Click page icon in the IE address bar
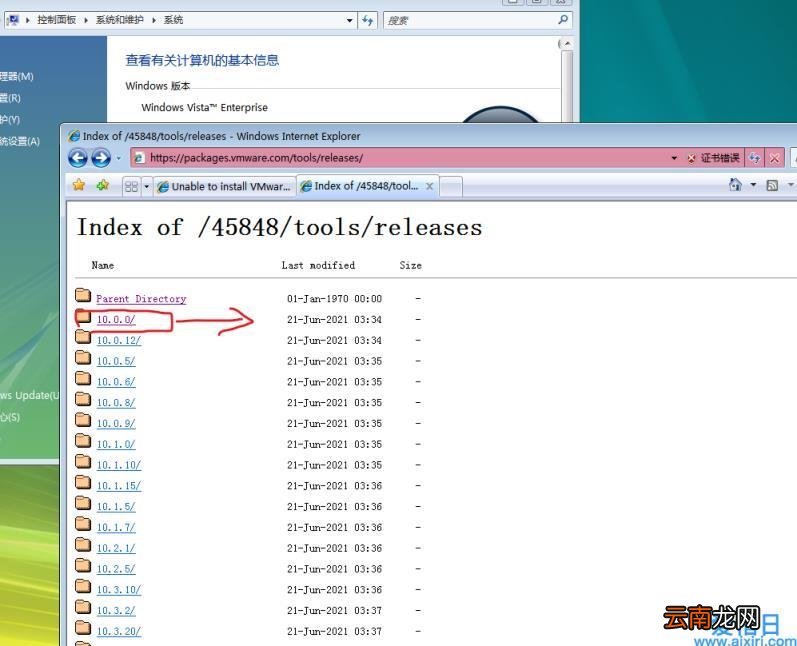The height and width of the screenshot is (646, 797). click(138, 158)
